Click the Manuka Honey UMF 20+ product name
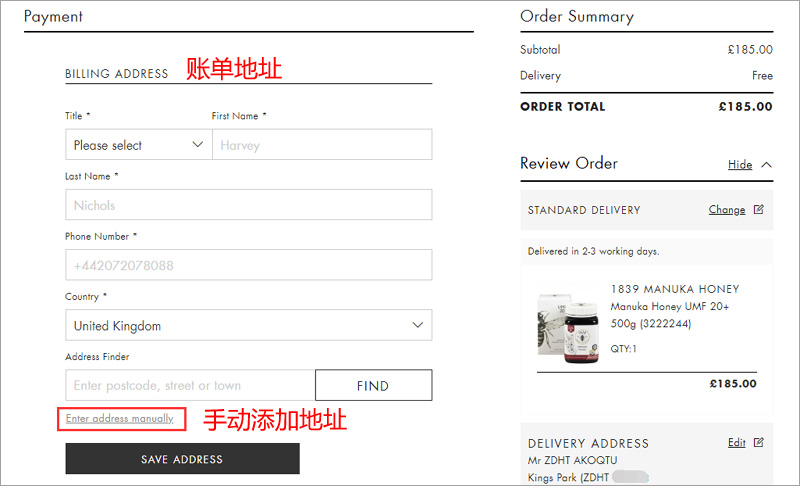The image size is (800, 486). coord(670,306)
